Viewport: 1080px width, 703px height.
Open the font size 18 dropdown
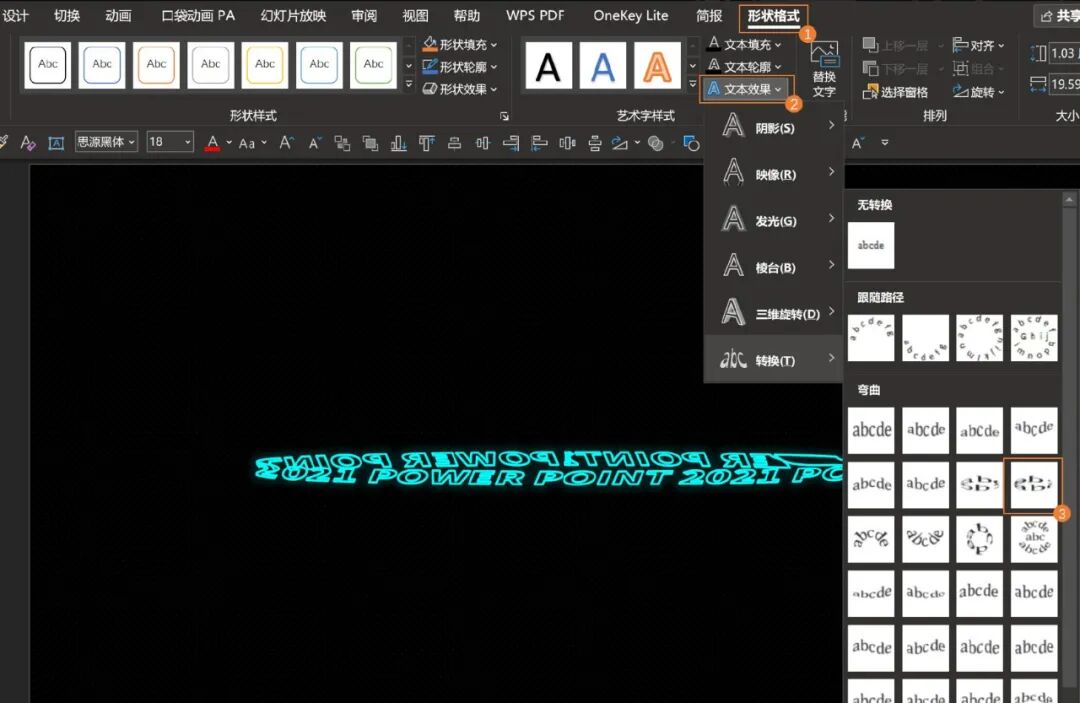pos(169,142)
